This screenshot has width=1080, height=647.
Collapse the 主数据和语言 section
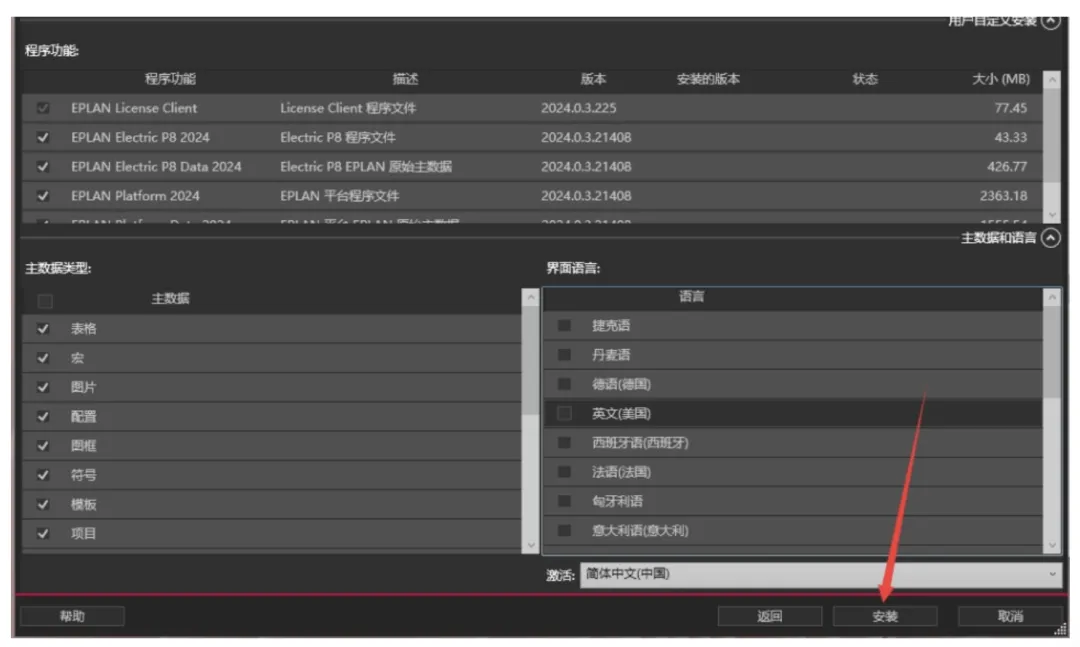[x=1050, y=238]
